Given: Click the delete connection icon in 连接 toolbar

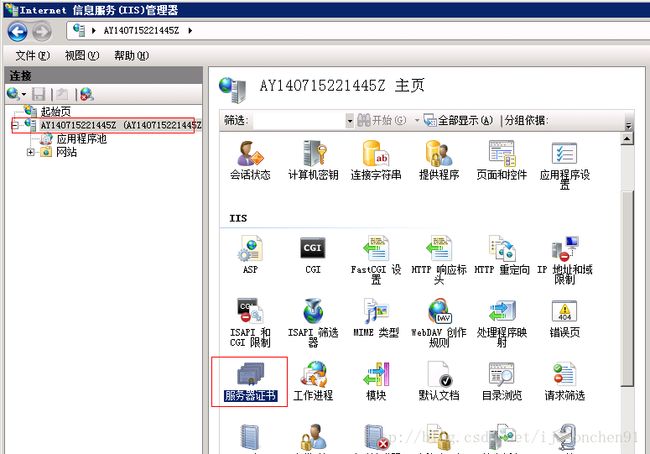Looking at the screenshot, I should click(x=87, y=94).
